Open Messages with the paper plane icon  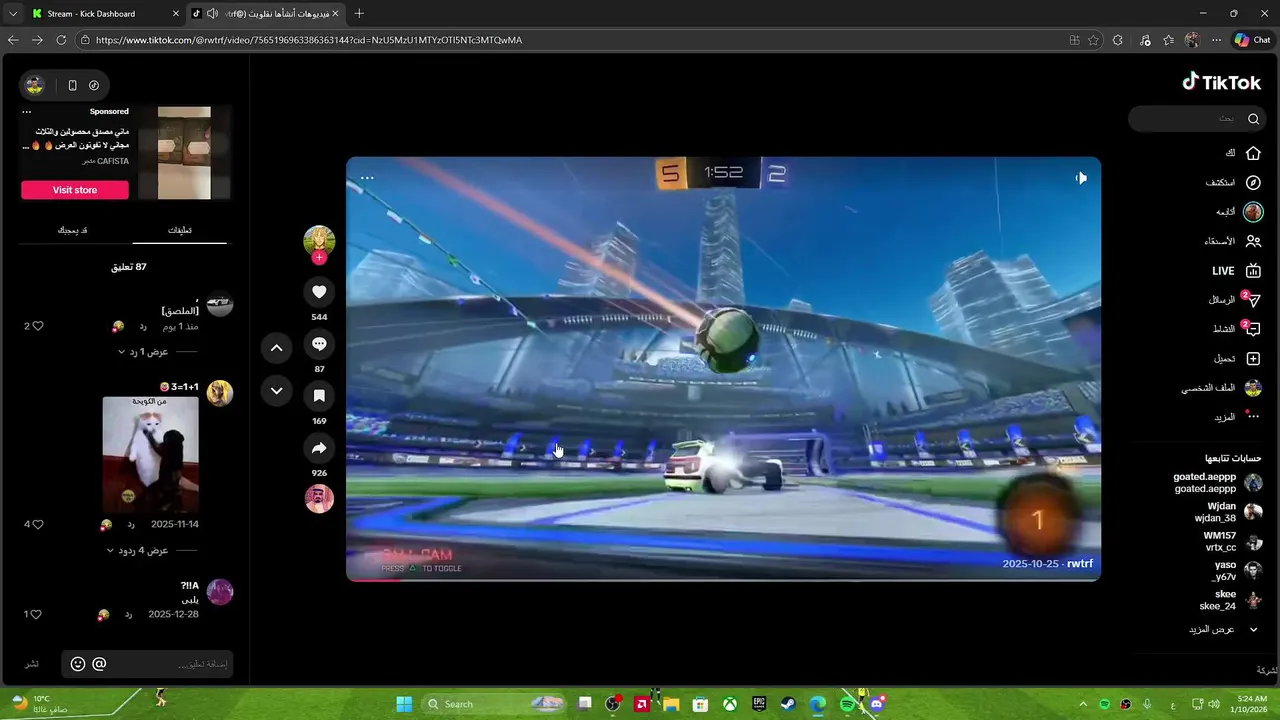pos(1253,300)
